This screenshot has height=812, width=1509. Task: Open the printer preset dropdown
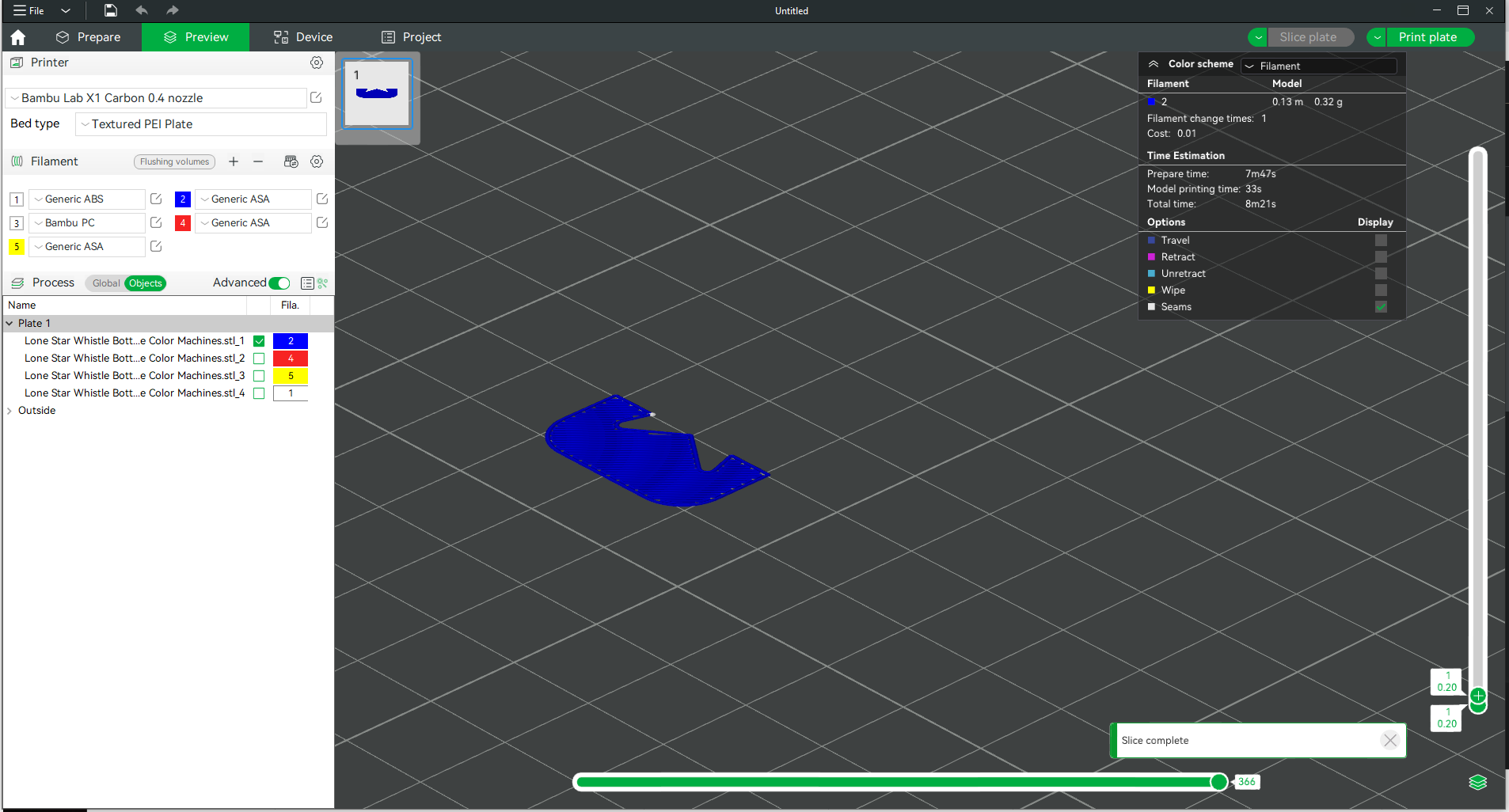[x=156, y=98]
